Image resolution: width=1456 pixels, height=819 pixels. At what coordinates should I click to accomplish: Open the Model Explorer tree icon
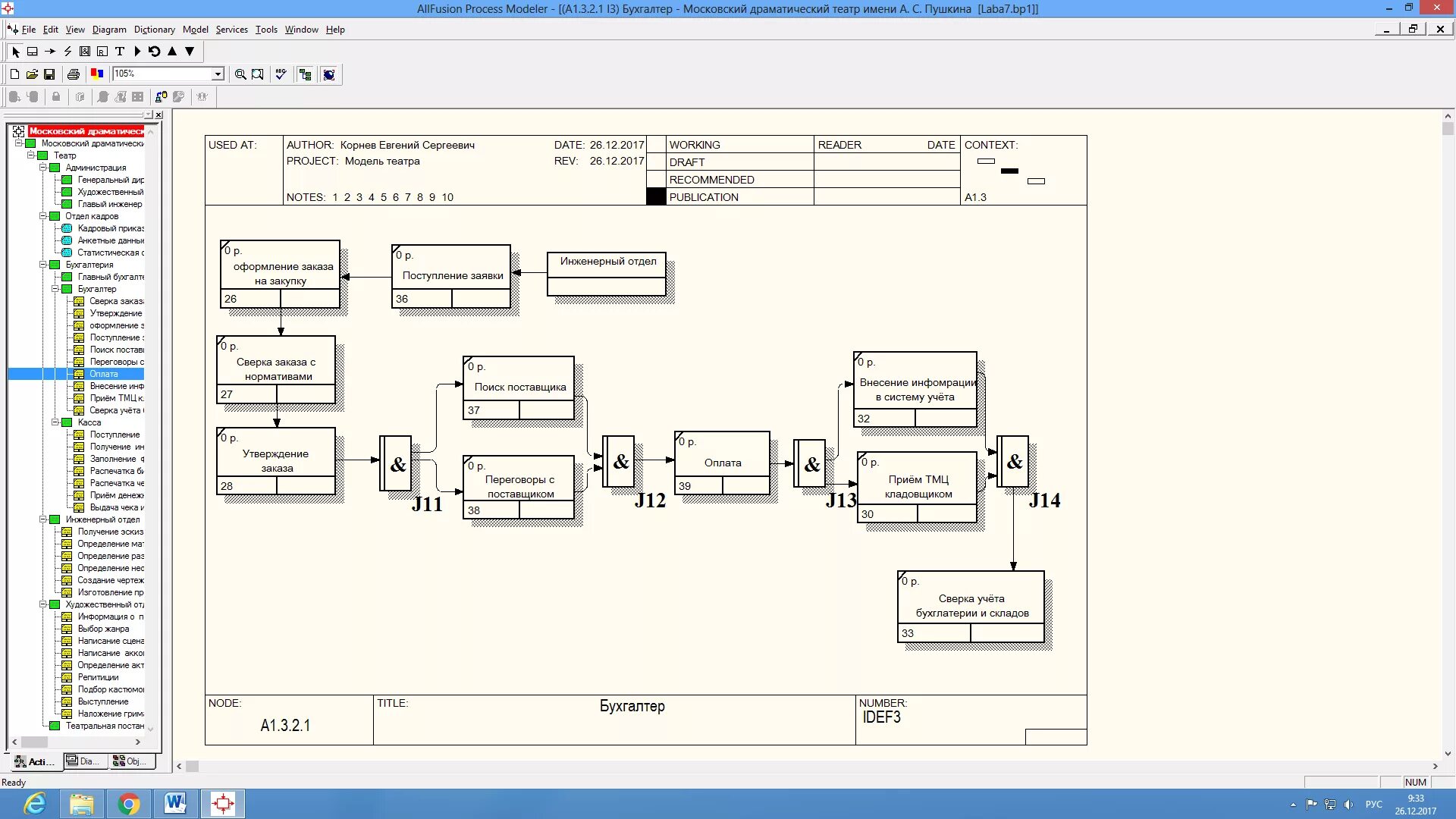[305, 74]
